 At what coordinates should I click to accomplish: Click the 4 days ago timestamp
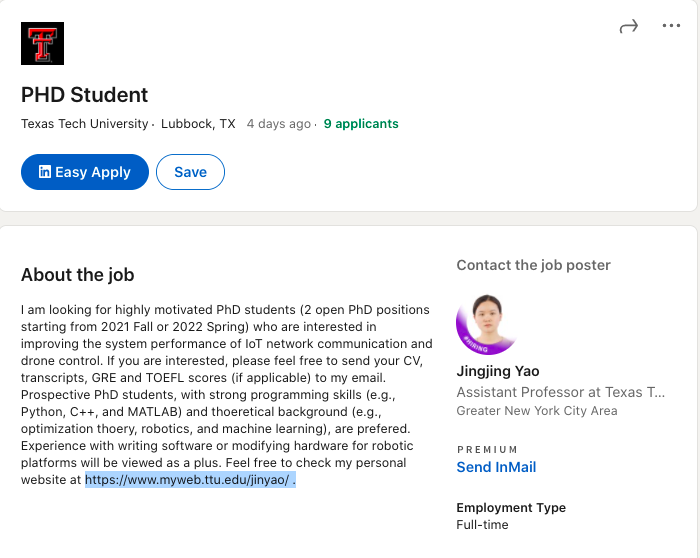pos(278,124)
